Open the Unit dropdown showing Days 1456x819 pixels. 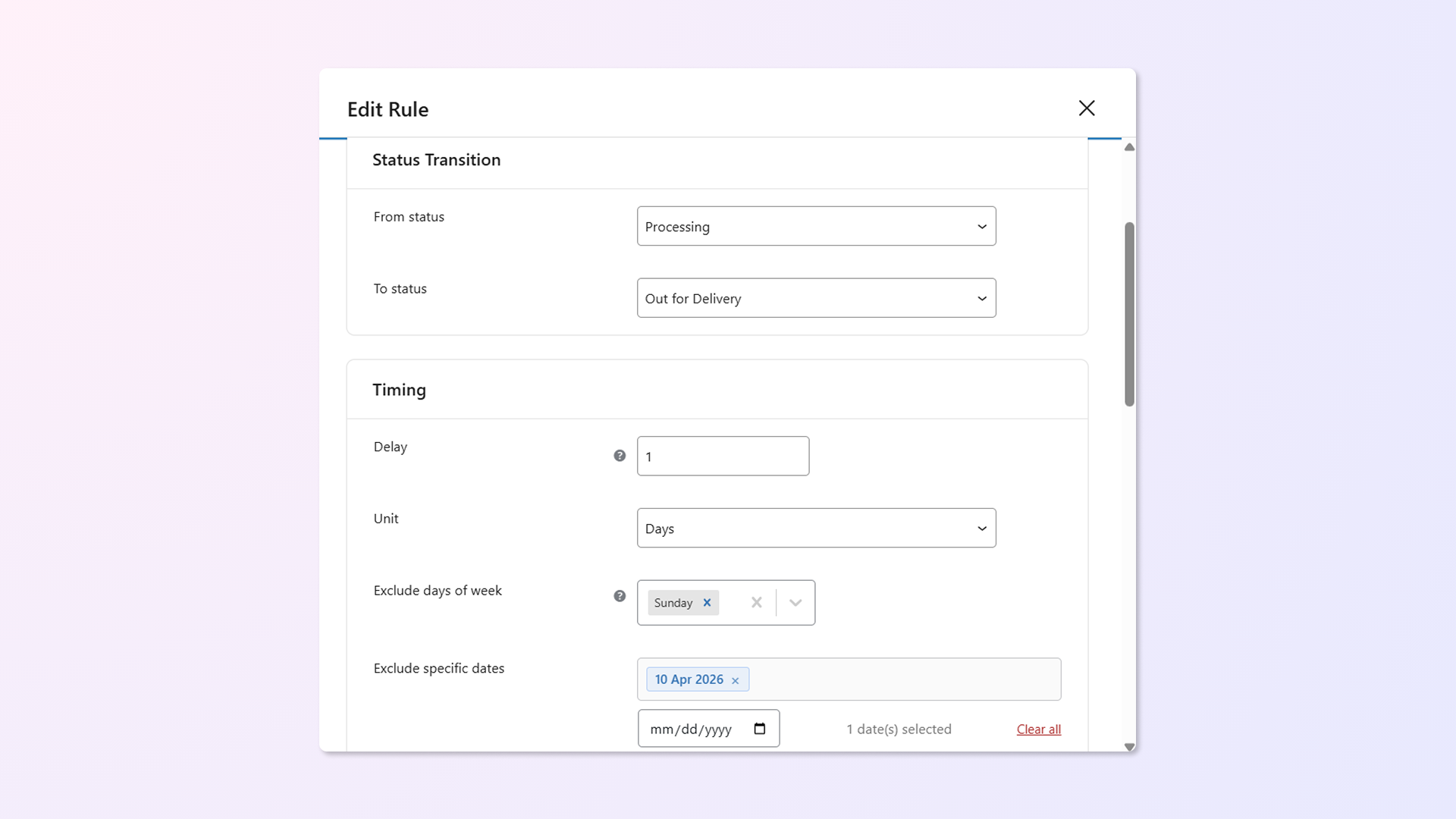(816, 528)
